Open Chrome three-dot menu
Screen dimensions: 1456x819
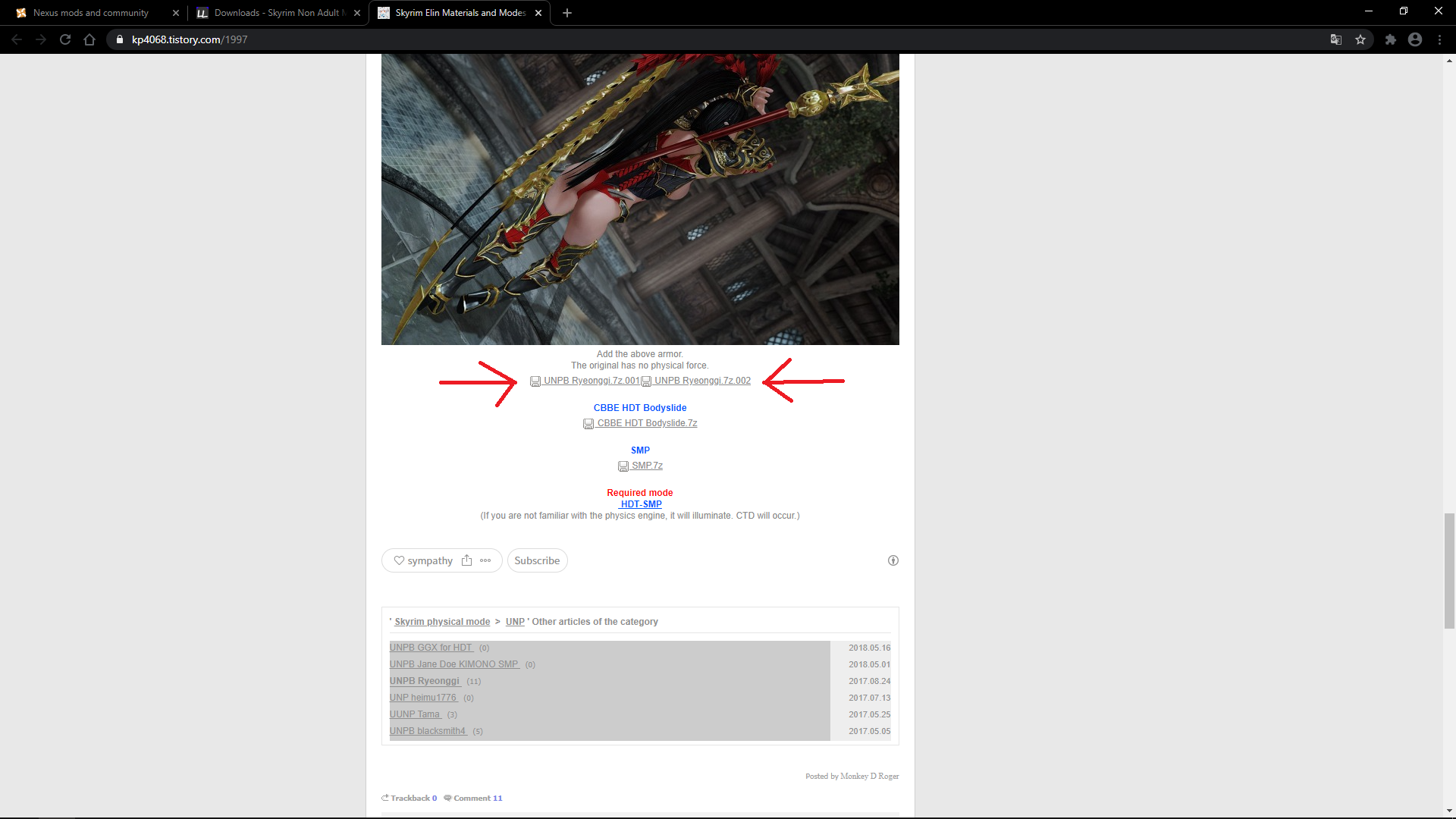click(x=1439, y=39)
